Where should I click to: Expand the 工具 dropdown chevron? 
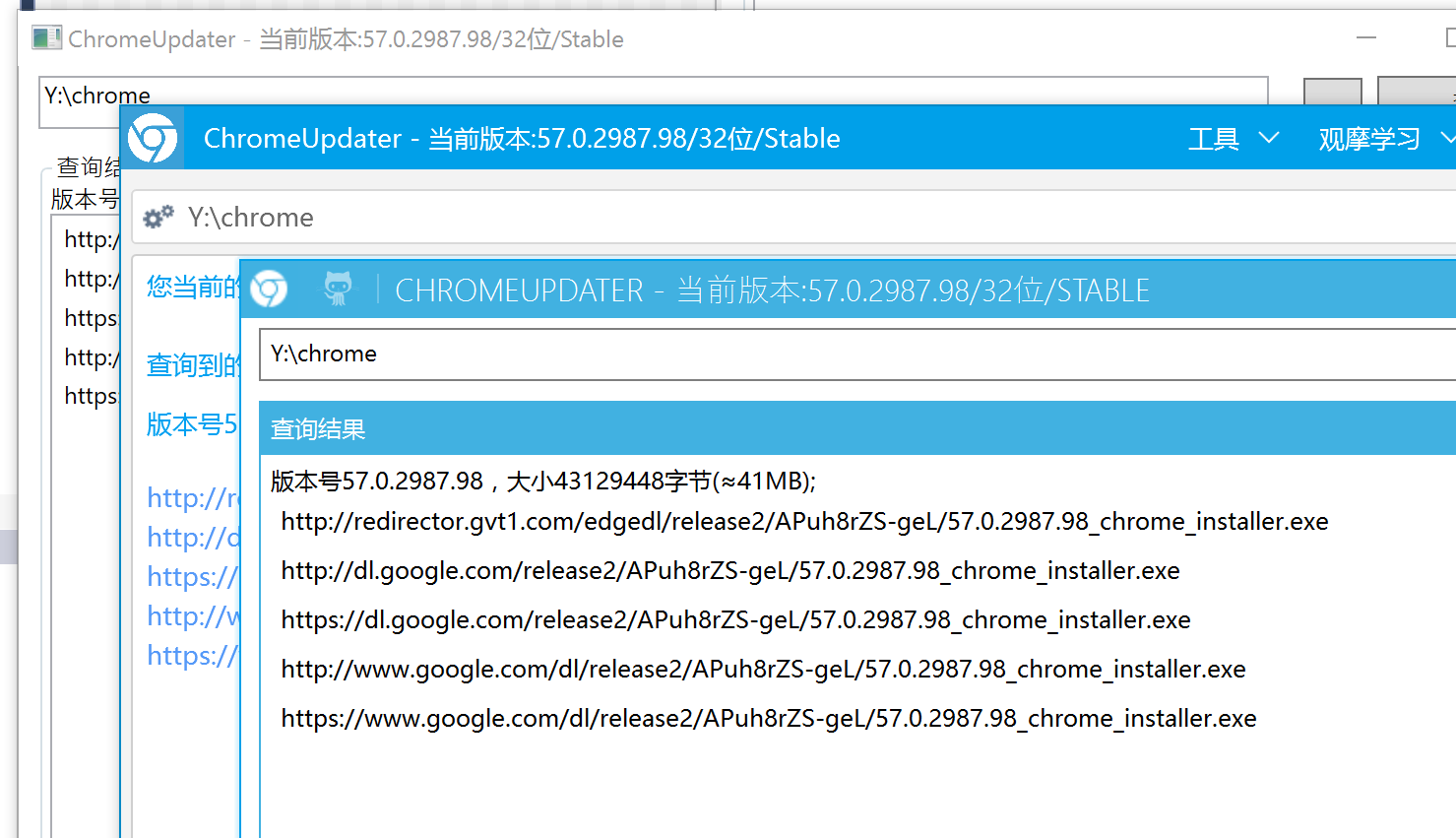pyautogui.click(x=1269, y=138)
